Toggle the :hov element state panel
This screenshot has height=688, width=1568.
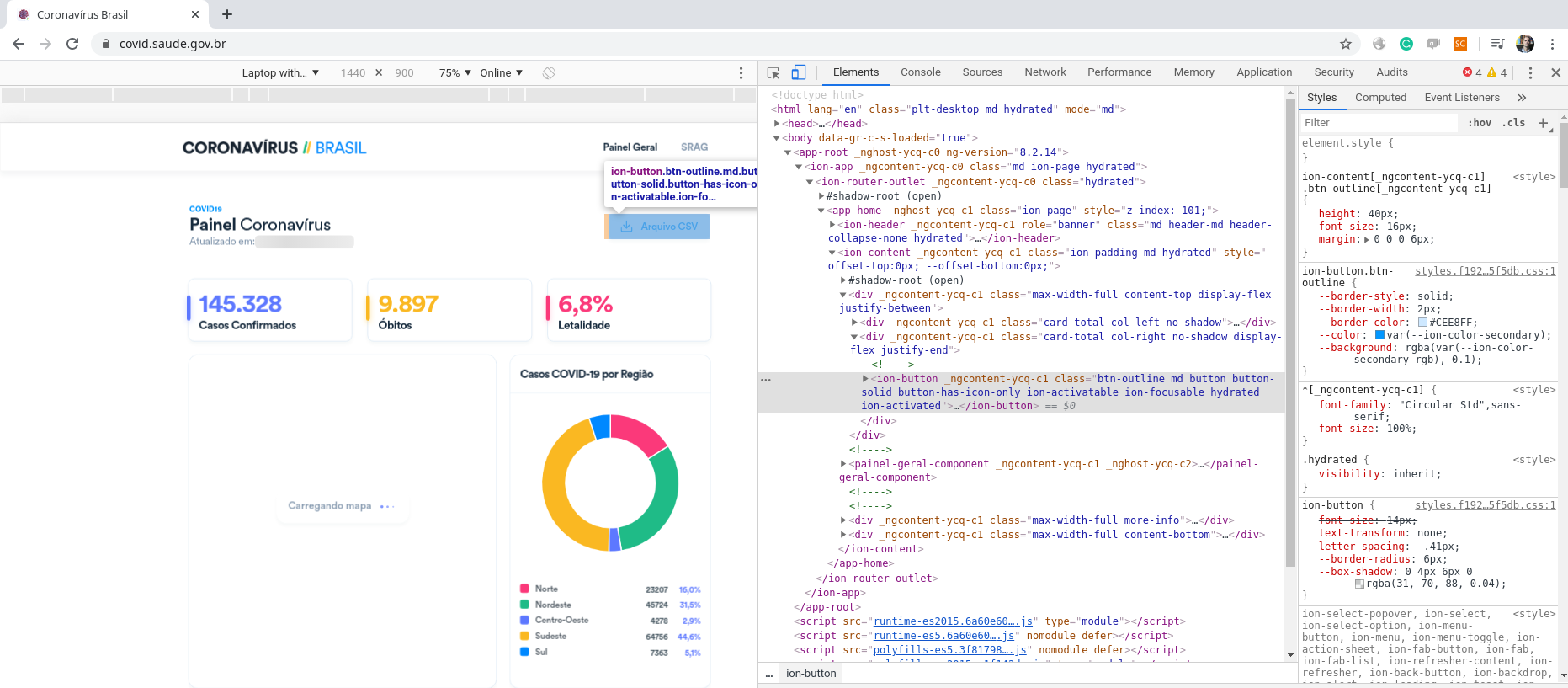click(1479, 123)
